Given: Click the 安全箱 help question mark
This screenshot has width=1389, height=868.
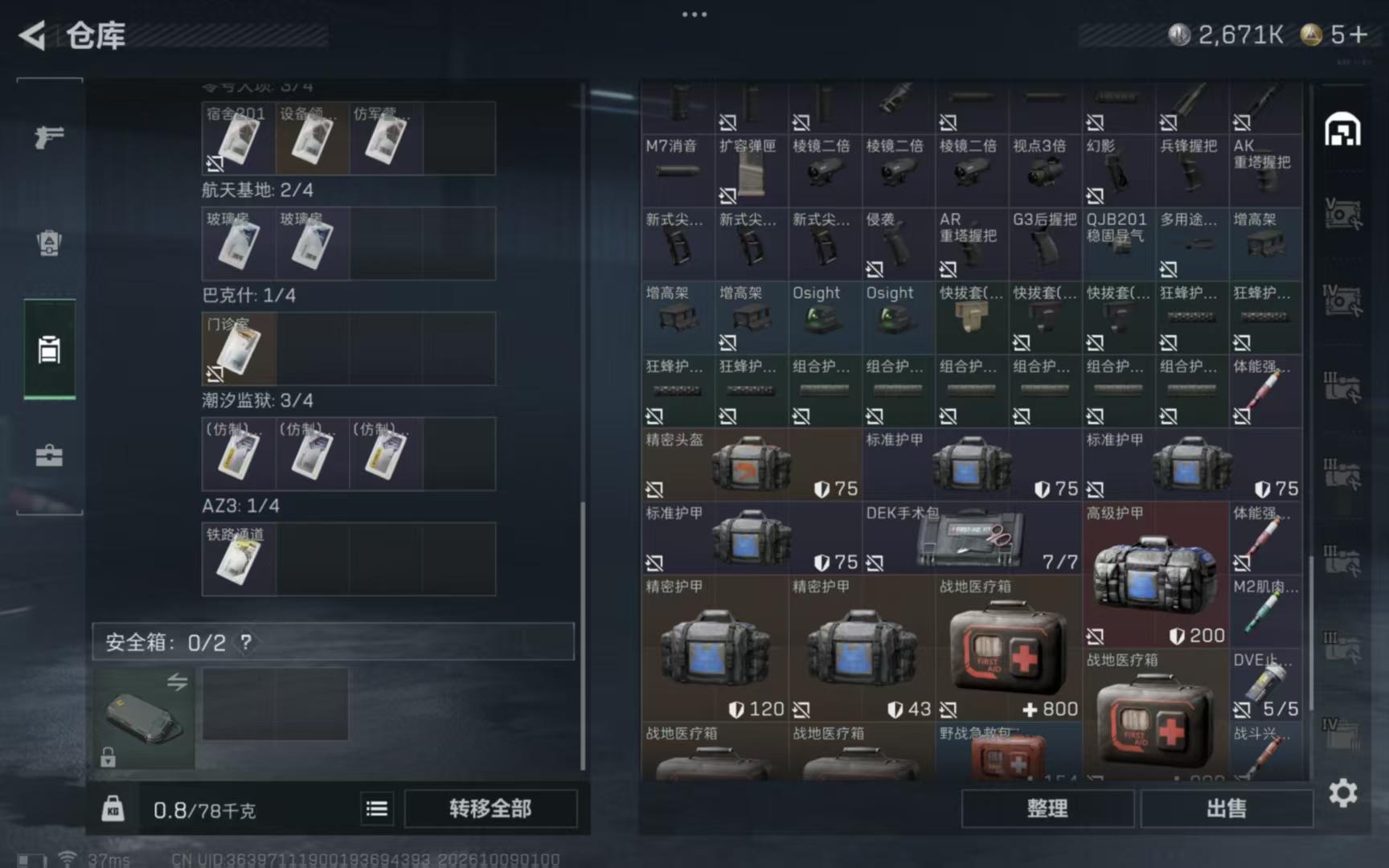Looking at the screenshot, I should coord(246,642).
